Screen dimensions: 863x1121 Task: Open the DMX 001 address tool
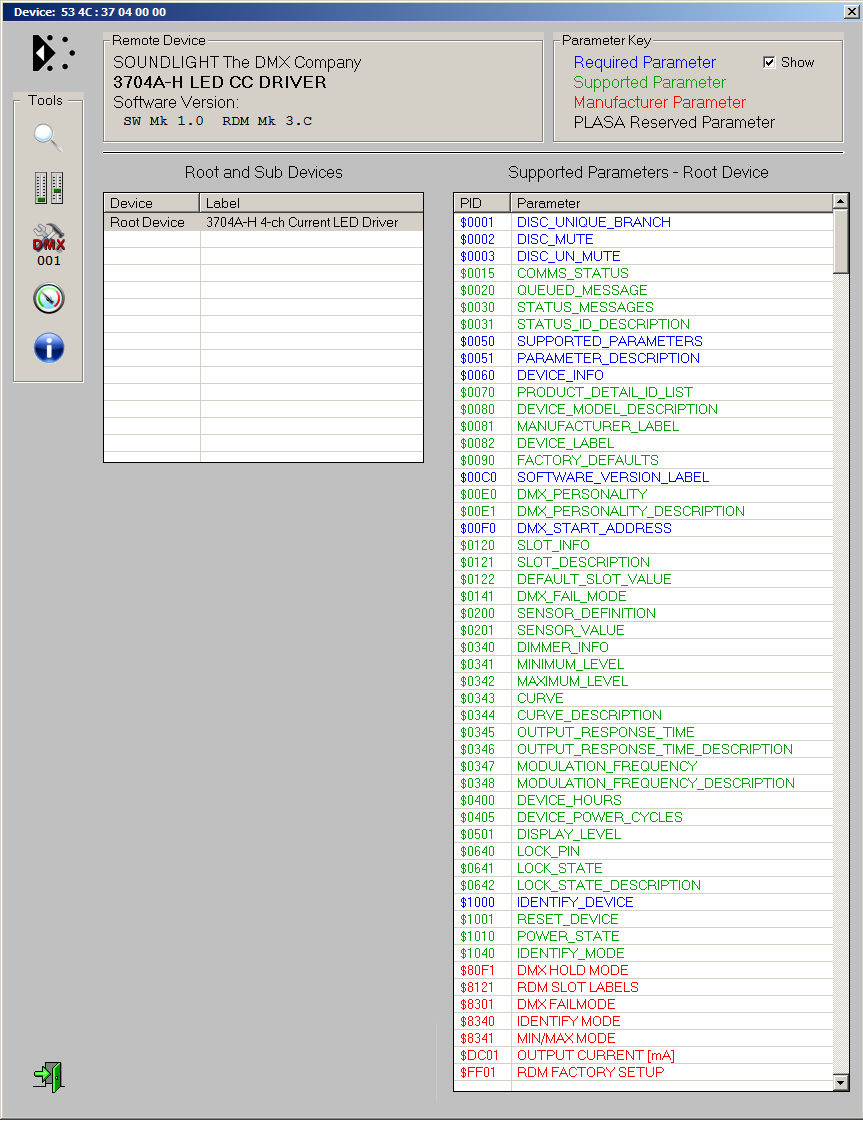(x=48, y=245)
